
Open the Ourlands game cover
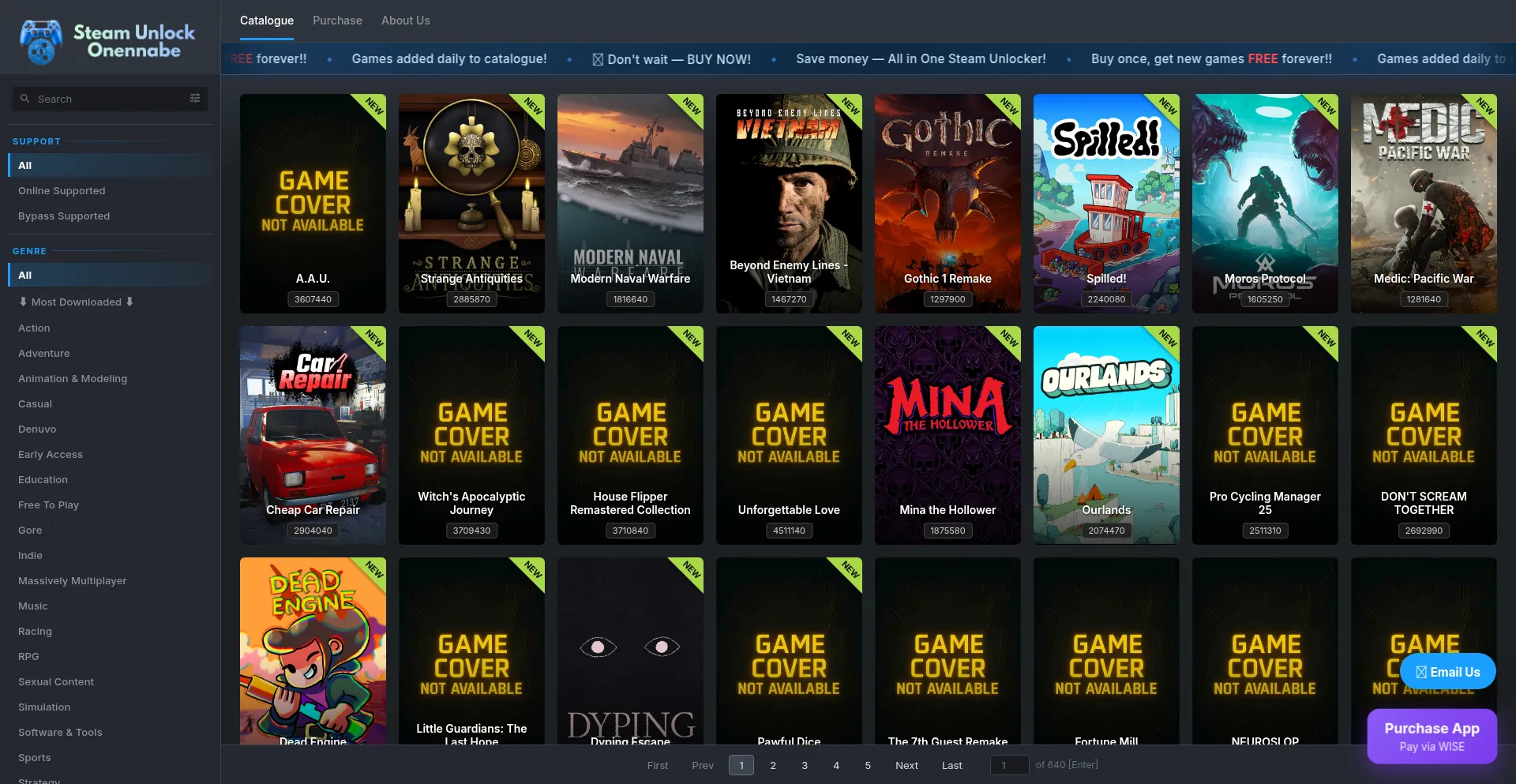click(x=1106, y=435)
